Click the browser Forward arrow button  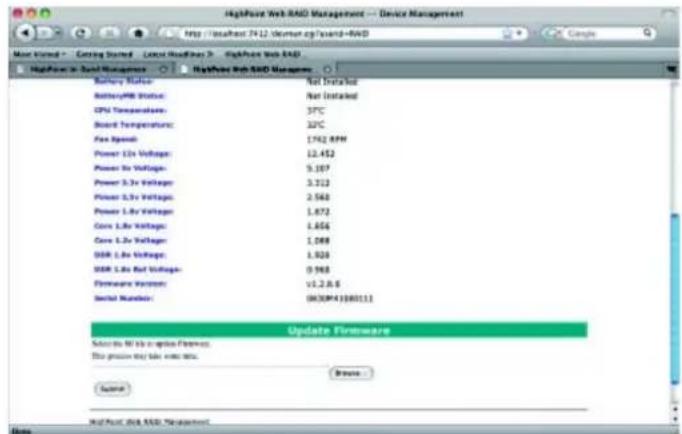45,33
